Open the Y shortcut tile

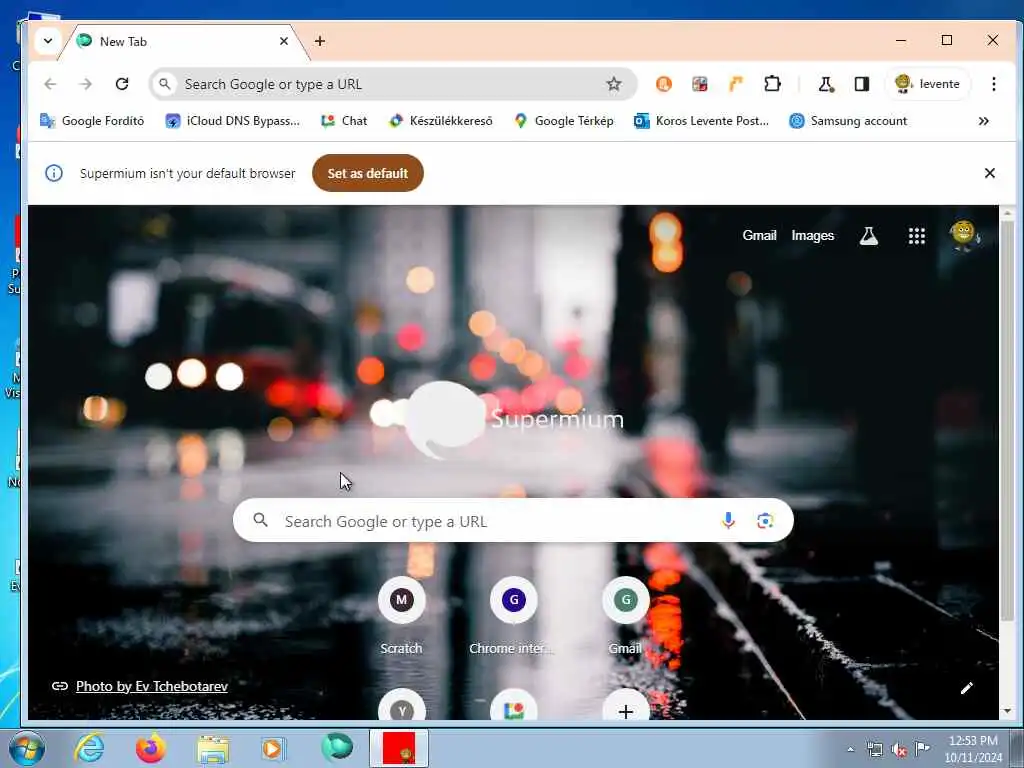(x=401, y=707)
